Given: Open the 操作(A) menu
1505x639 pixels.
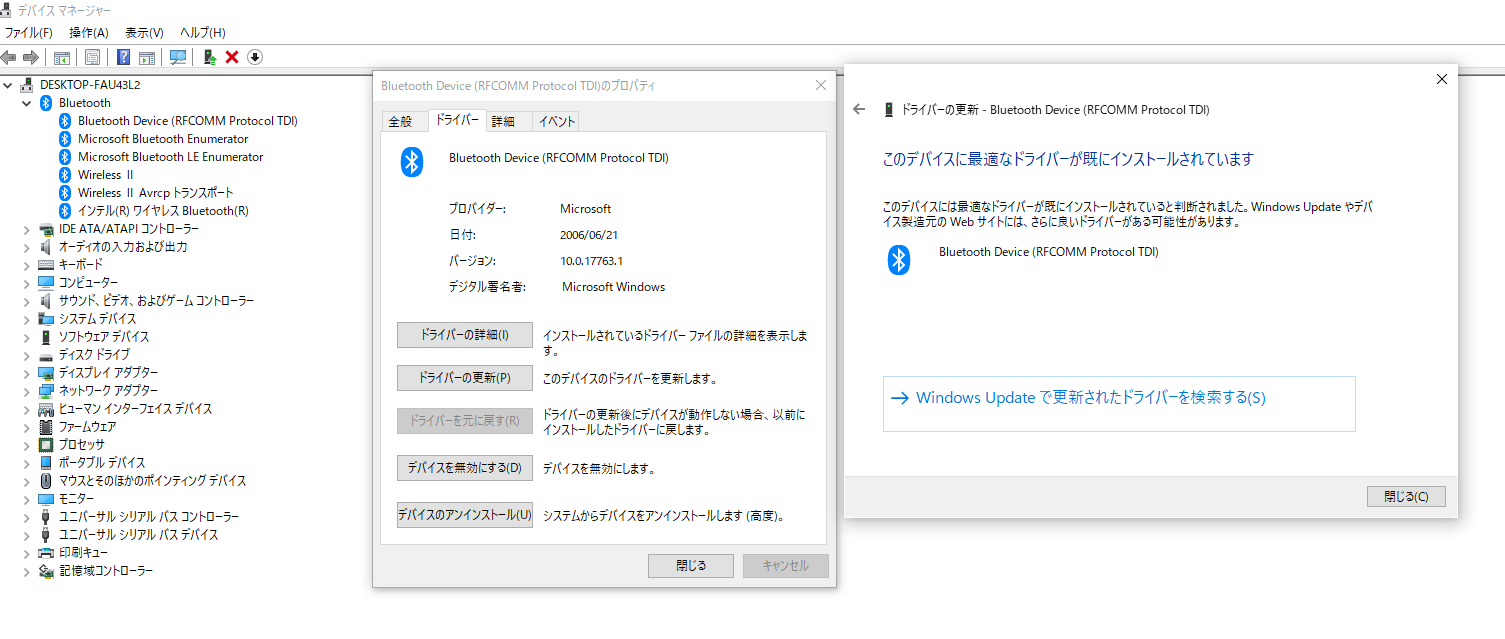Looking at the screenshot, I should (89, 33).
